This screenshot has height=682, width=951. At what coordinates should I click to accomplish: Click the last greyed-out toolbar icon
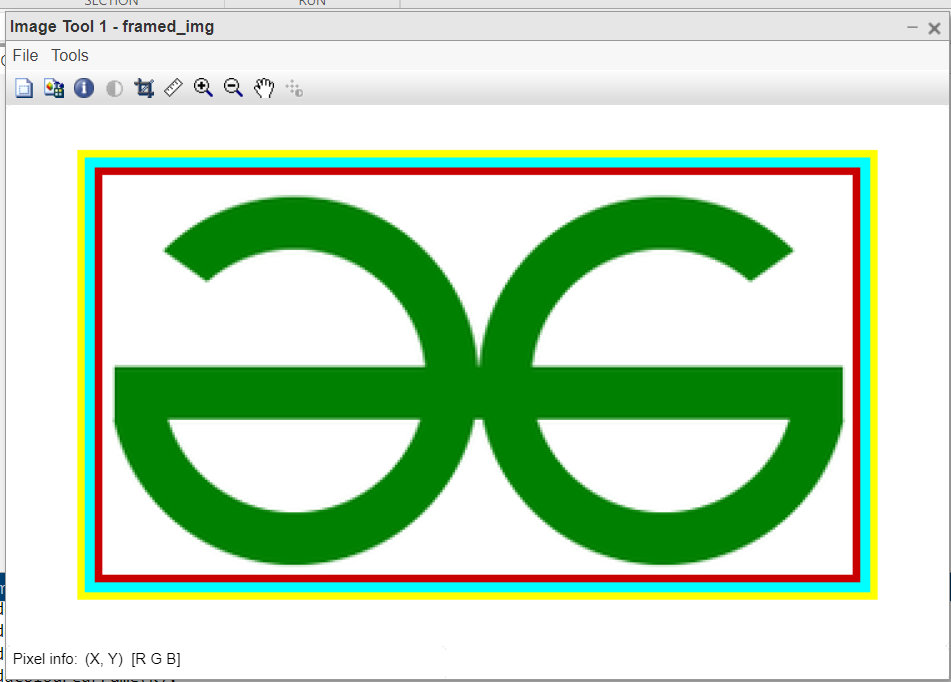[294, 89]
